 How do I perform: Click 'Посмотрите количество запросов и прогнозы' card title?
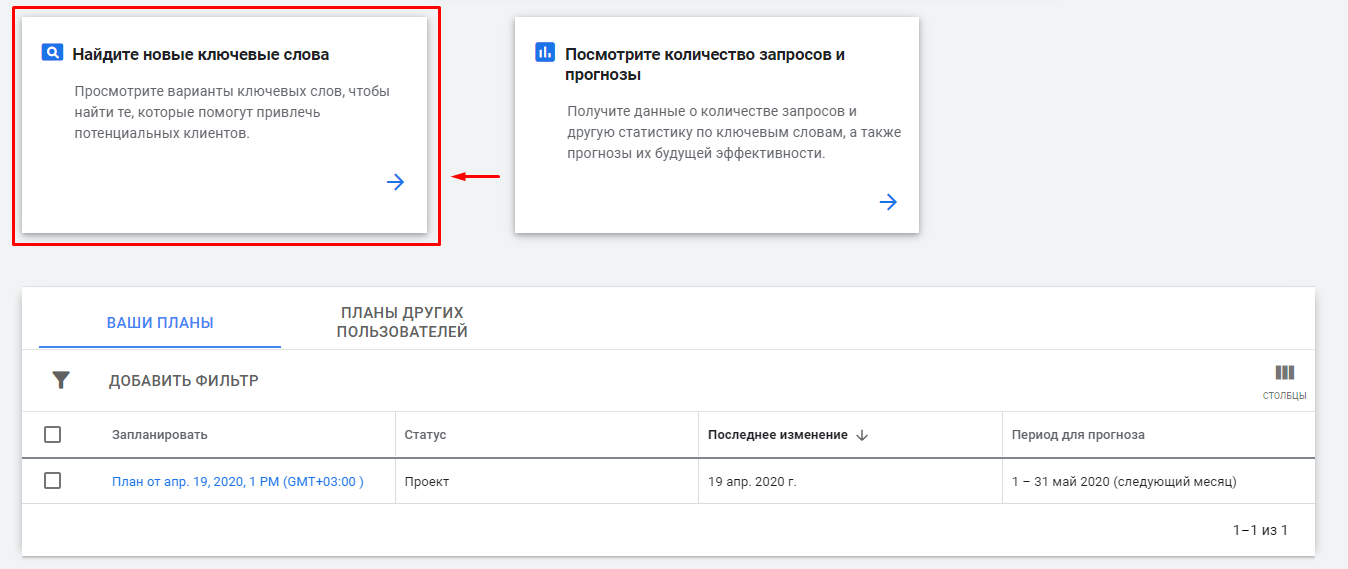click(x=705, y=64)
